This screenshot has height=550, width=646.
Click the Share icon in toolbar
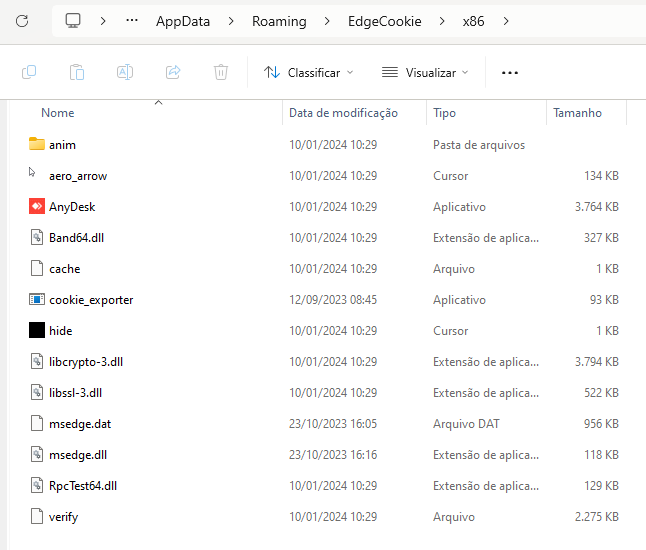pos(173,72)
